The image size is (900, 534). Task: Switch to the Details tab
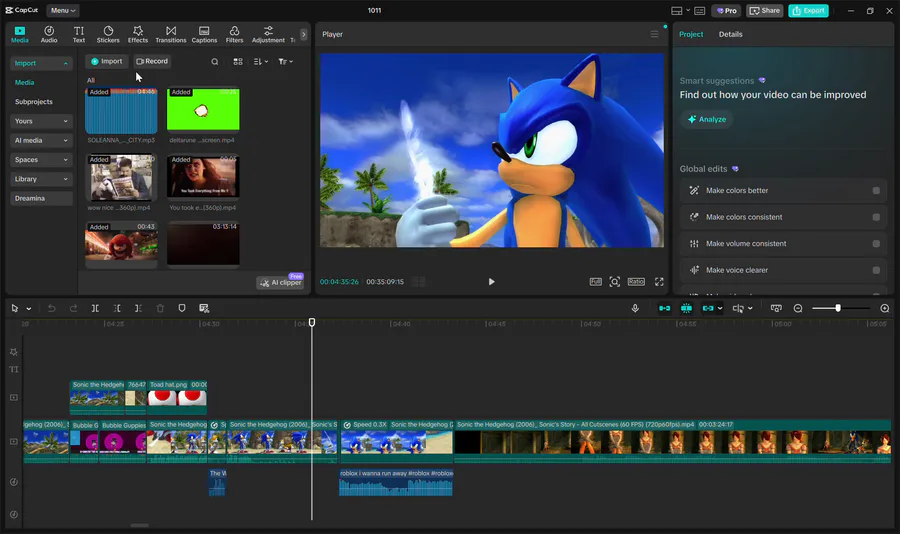(x=730, y=34)
